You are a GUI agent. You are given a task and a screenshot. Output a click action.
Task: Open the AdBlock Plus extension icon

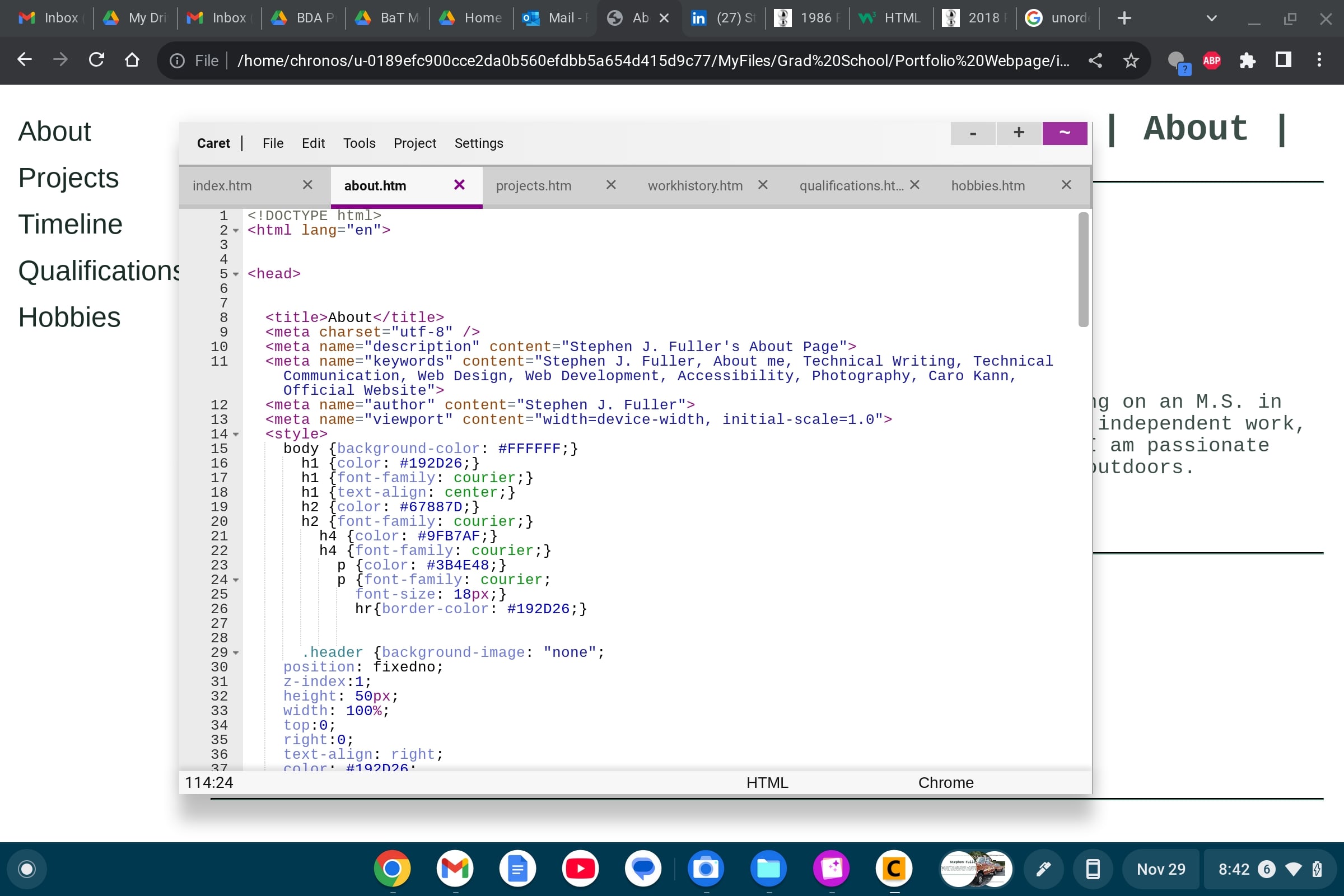point(1211,60)
